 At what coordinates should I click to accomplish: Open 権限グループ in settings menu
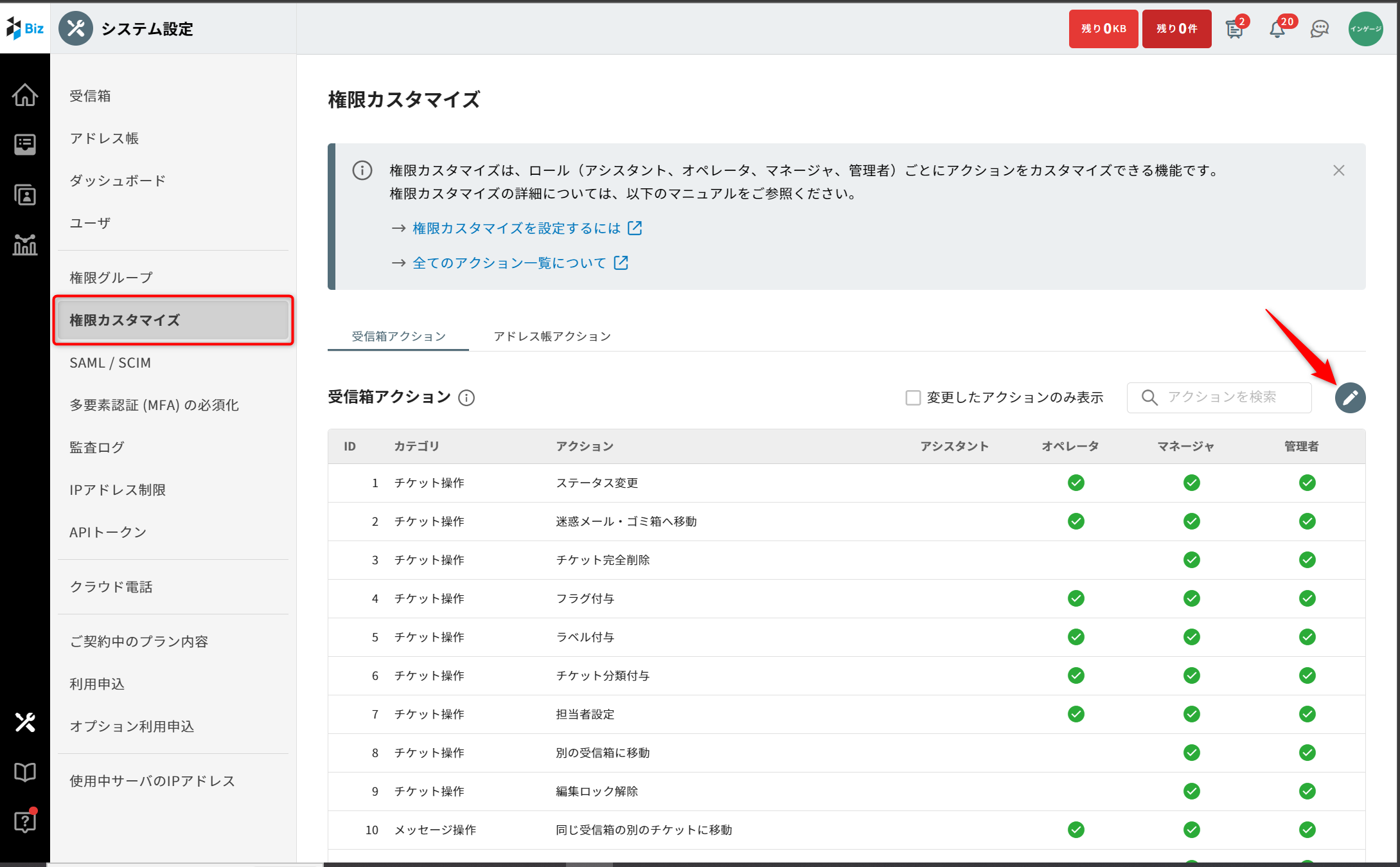[x=111, y=278]
